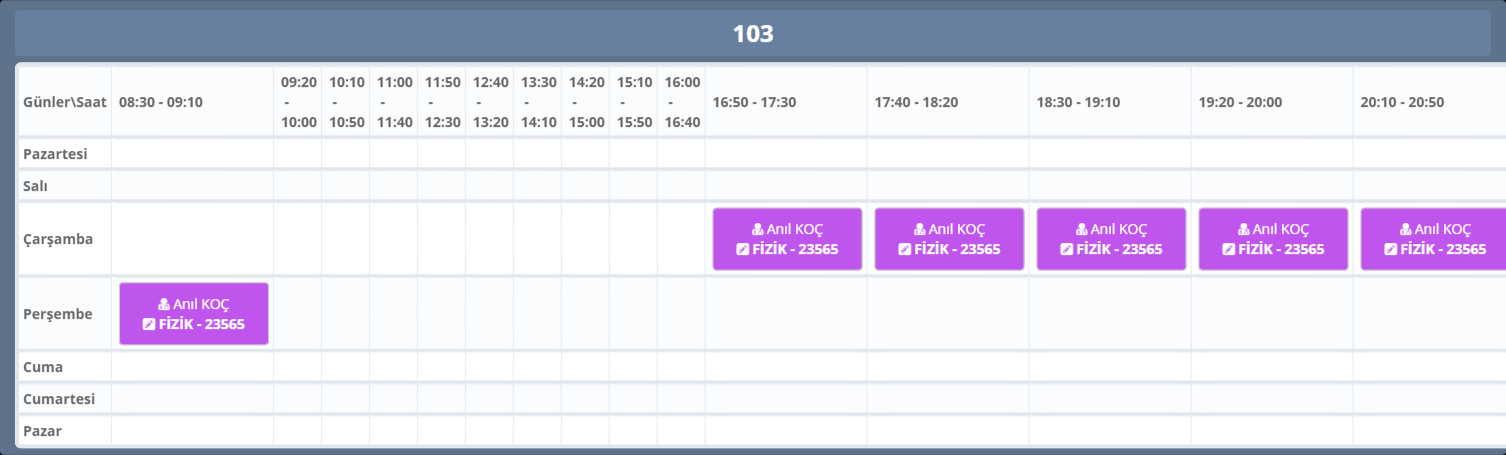Click edit icon in Çarşamba 16:50 lesson
The width and height of the screenshot is (1506, 455).
[742, 249]
